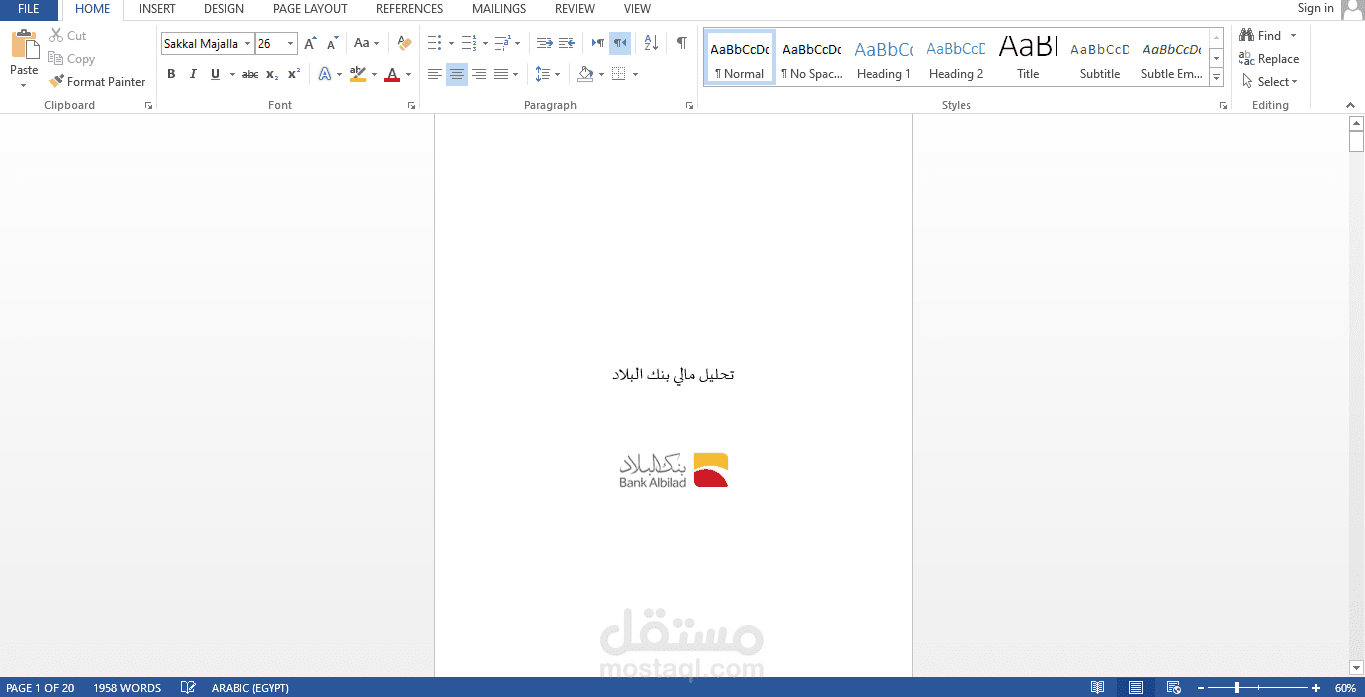Viewport: 1365px width, 697px height.
Task: Click the vertical scrollbar down arrow
Action: tap(1356, 668)
